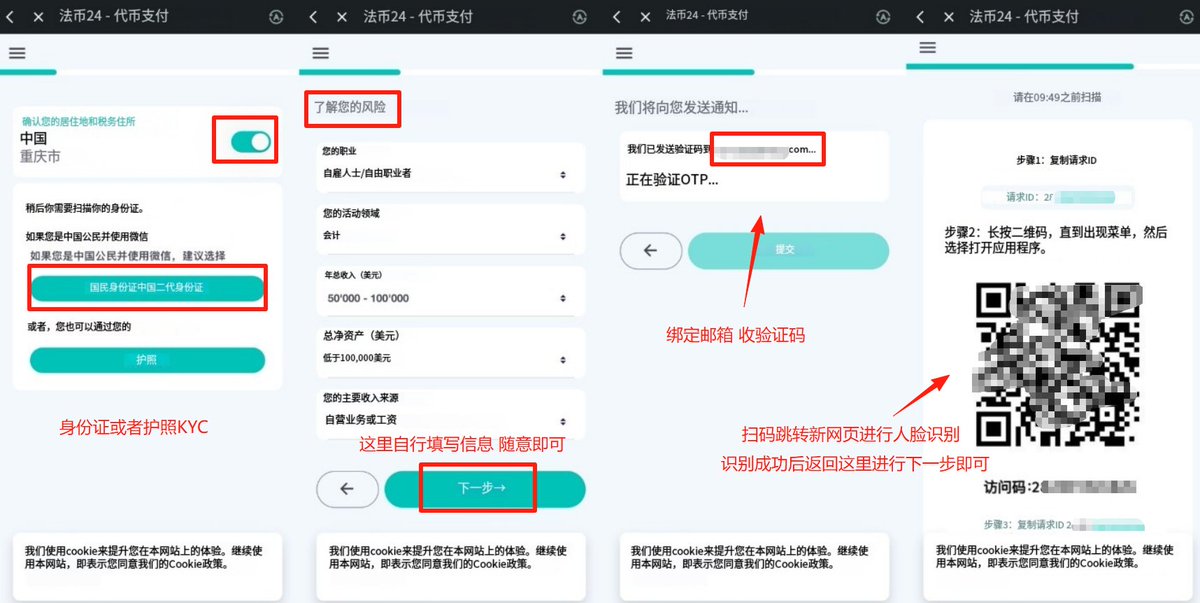
Task: Tap 法币24 - 代币支付 title on the 重庆市 screen
Action: click(x=115, y=17)
